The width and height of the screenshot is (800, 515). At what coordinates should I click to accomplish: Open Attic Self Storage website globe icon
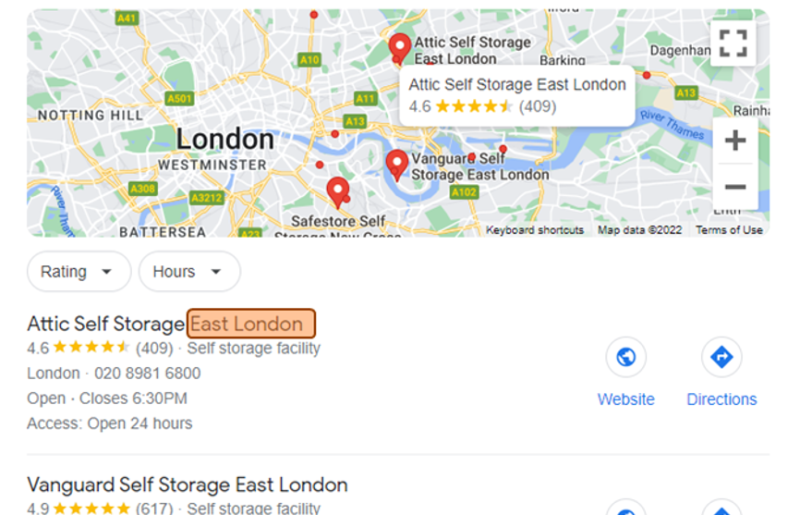(x=626, y=357)
